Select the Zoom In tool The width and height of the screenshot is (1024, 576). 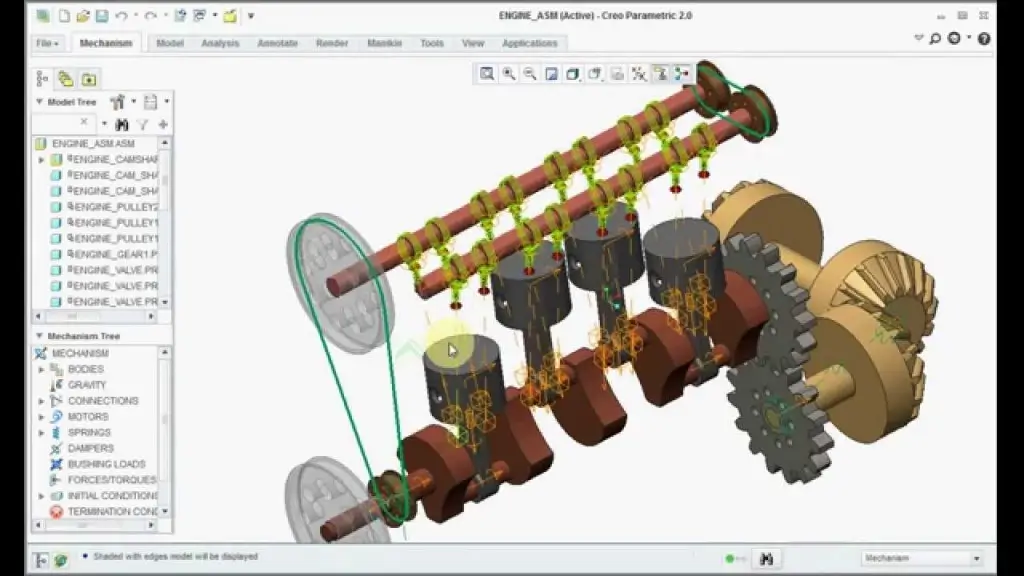click(508, 72)
